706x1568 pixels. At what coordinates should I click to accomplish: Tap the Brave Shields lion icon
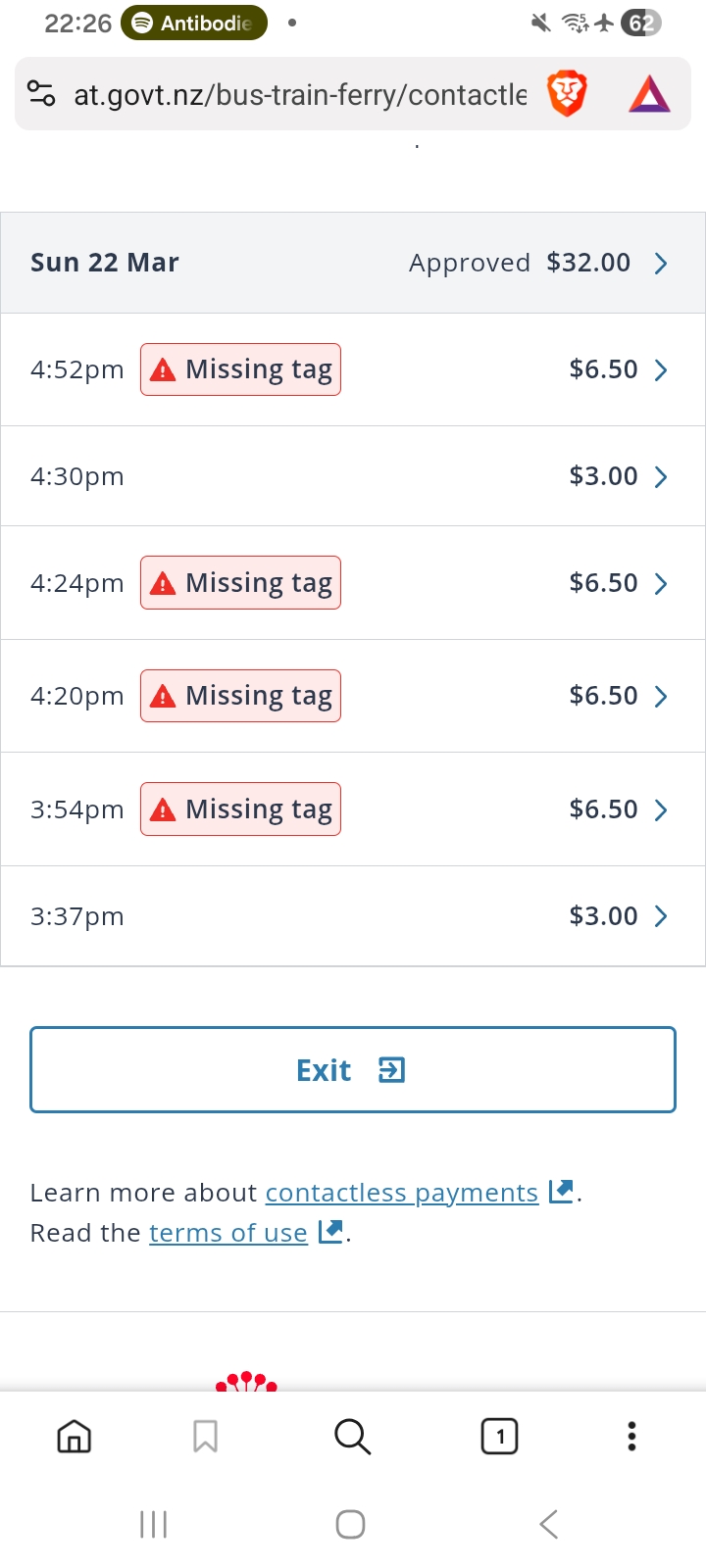tap(567, 94)
